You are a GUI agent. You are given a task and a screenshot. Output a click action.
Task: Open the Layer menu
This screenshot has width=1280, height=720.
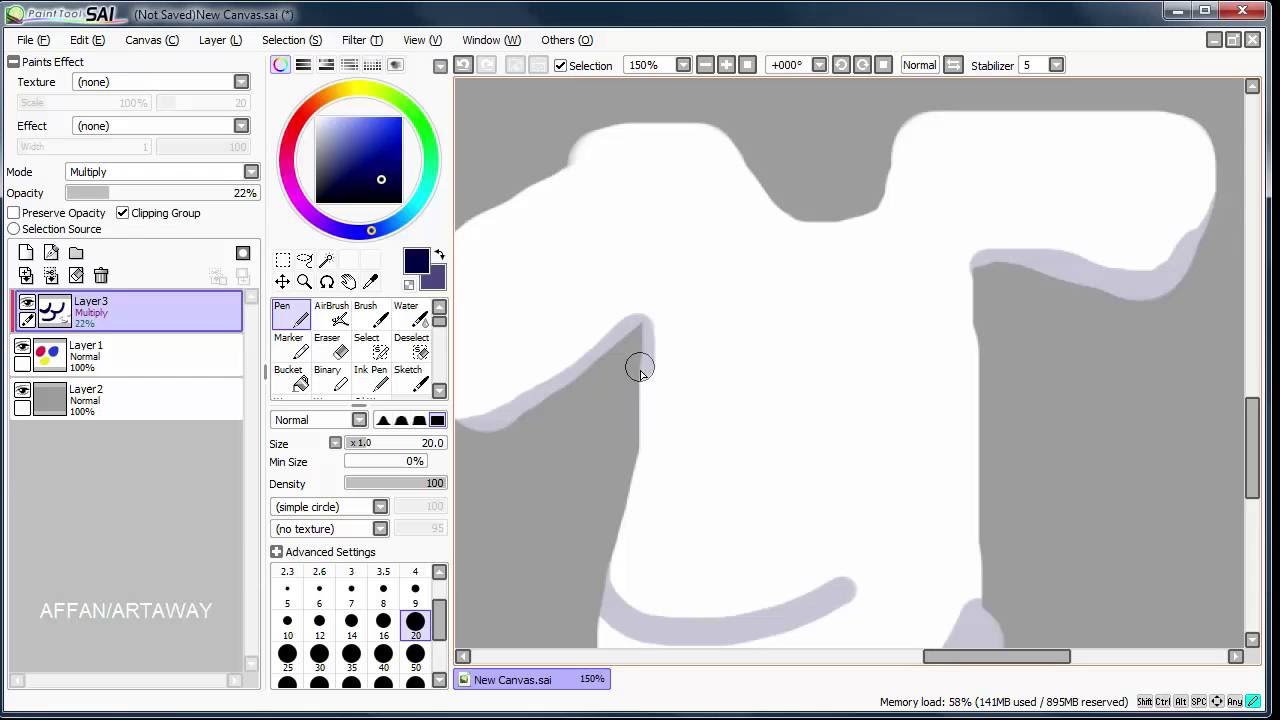pos(220,40)
